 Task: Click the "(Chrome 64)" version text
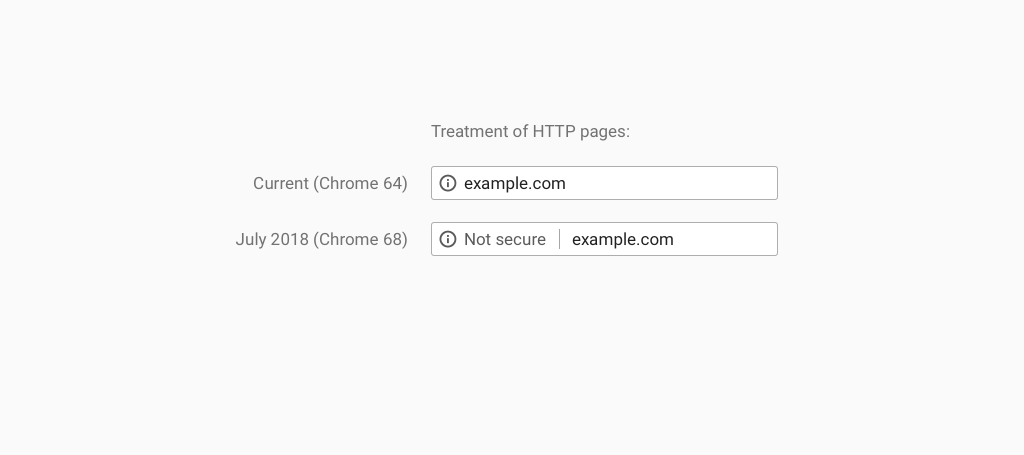(360, 183)
